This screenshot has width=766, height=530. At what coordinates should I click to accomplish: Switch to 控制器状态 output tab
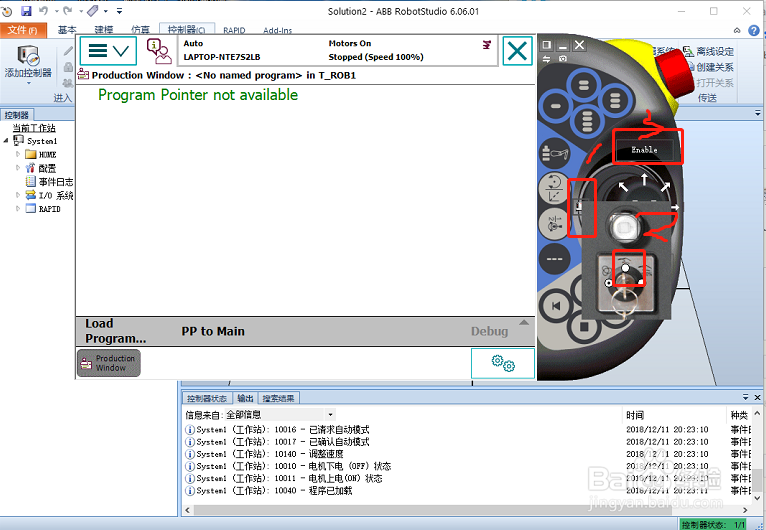pyautogui.click(x=207, y=398)
